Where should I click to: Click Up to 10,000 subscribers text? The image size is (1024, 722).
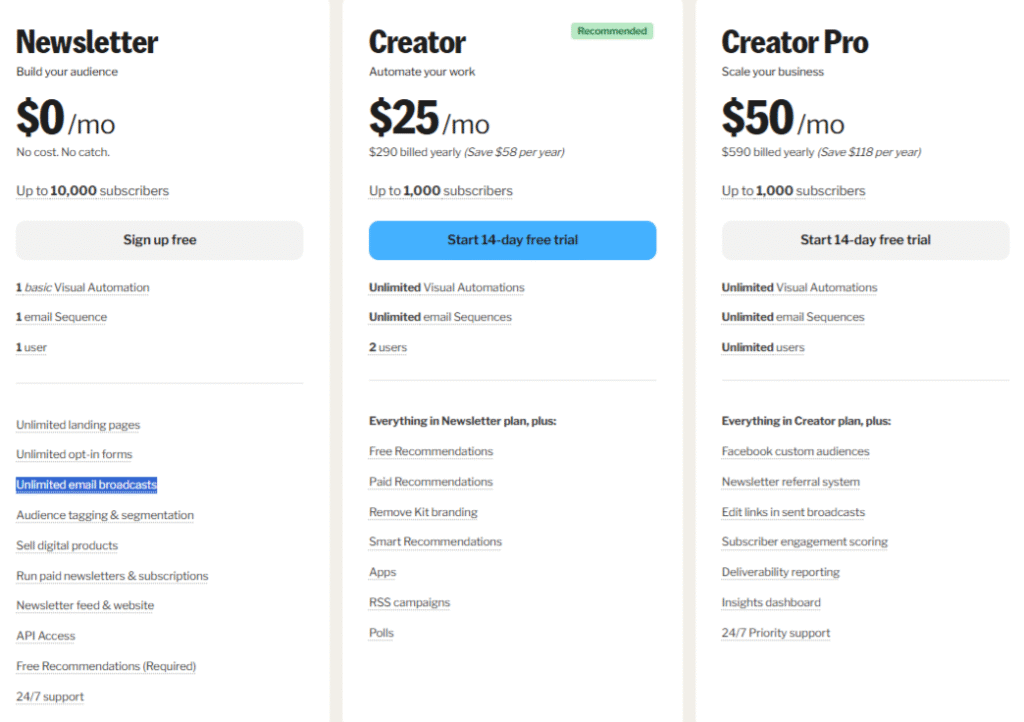click(93, 191)
